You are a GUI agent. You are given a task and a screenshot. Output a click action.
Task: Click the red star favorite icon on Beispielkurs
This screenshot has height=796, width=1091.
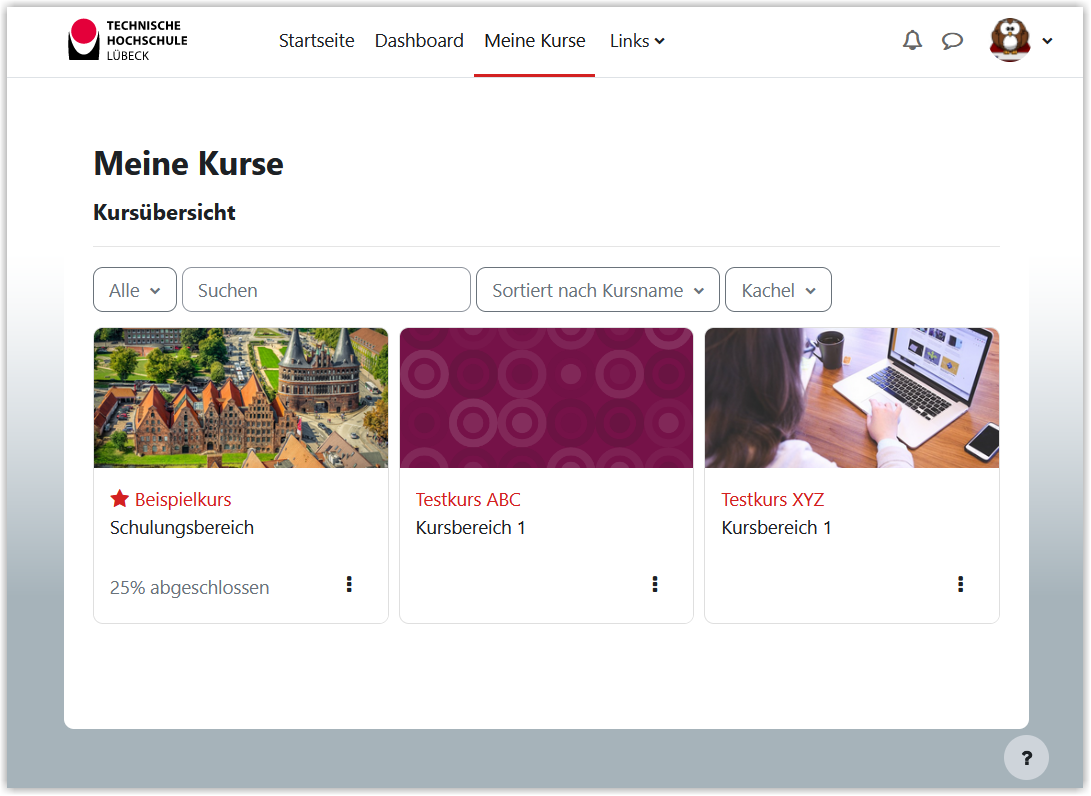(120, 499)
